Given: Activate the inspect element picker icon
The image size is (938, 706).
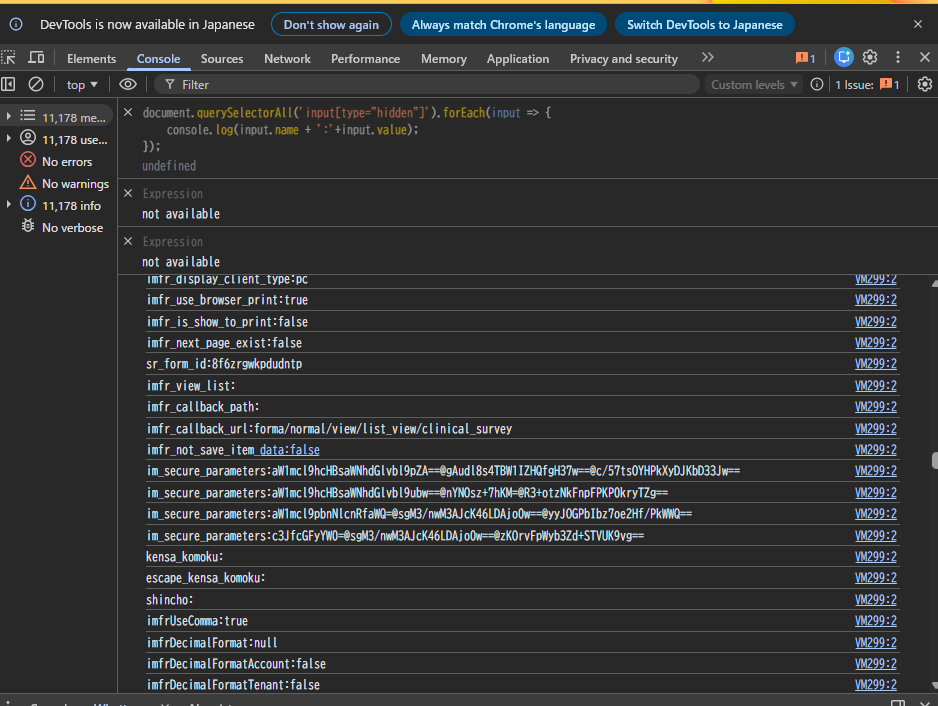Looking at the screenshot, I should (x=9, y=58).
